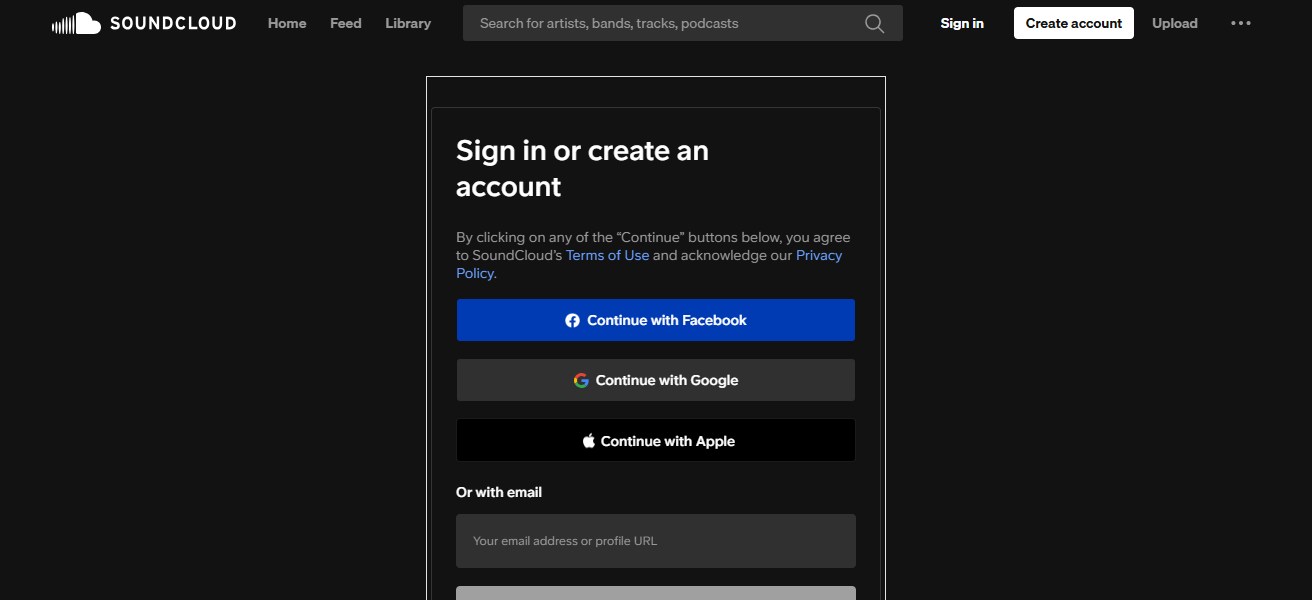1312x600 pixels.
Task: Go to the Home page
Action: (287, 23)
